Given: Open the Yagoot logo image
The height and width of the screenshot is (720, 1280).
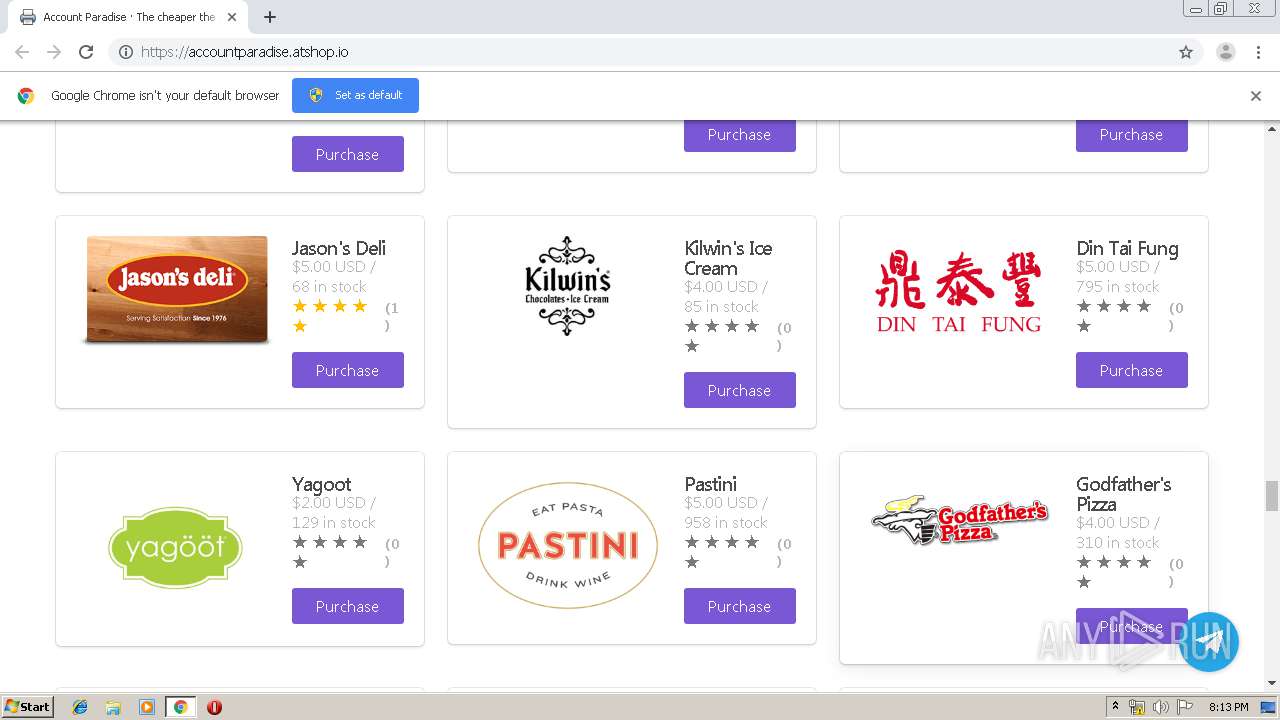Looking at the screenshot, I should 175,547.
